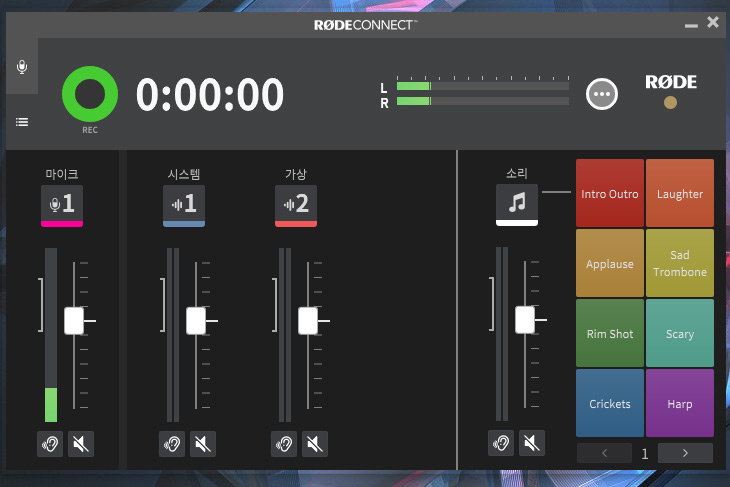Click the 0:00:00 recording timer
730x487 pixels.
210,95
